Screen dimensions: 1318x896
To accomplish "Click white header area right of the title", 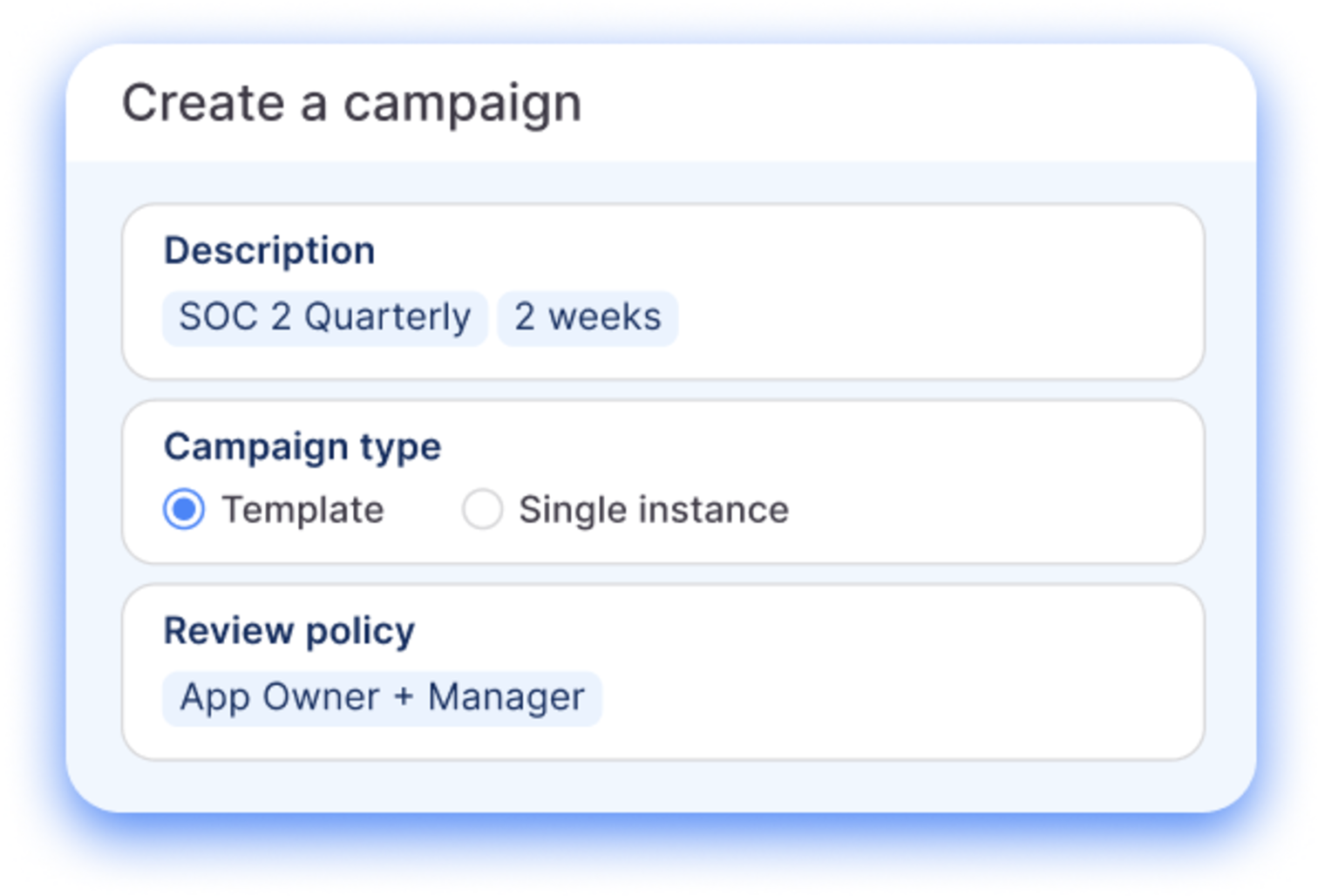I will [915, 104].
